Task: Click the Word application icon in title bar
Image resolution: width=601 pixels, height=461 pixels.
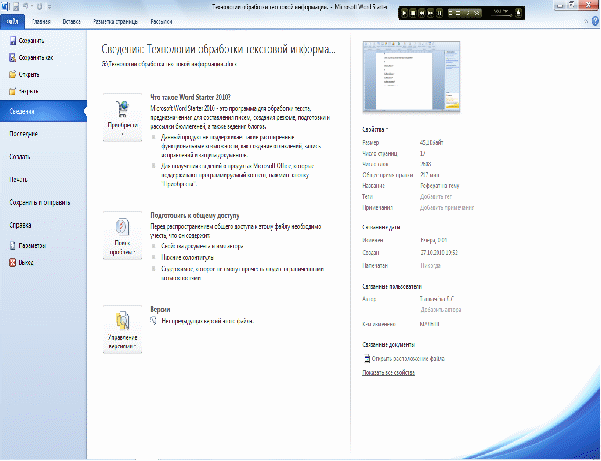Action: click(6, 6)
